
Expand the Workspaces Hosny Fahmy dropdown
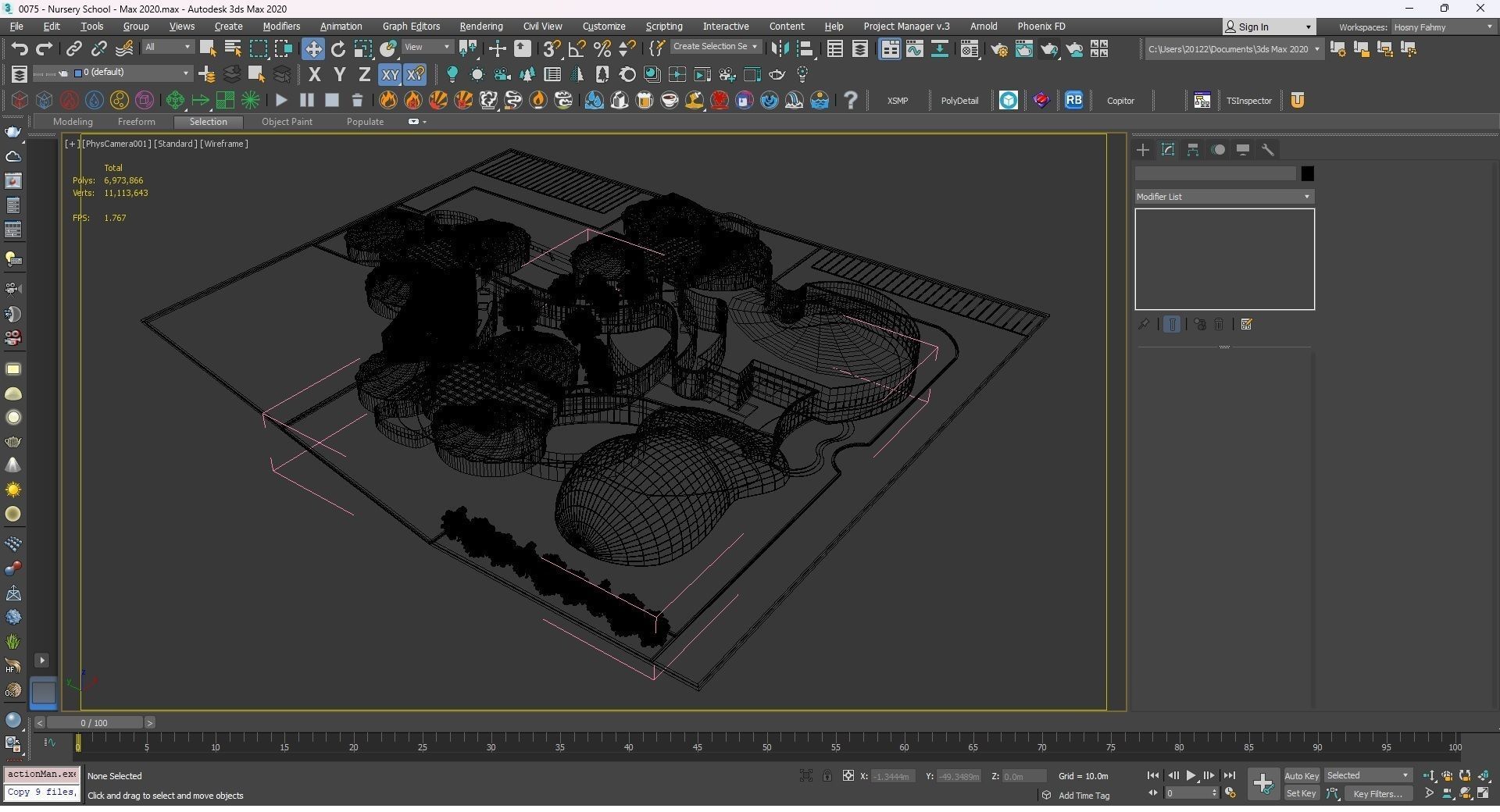(1444, 27)
